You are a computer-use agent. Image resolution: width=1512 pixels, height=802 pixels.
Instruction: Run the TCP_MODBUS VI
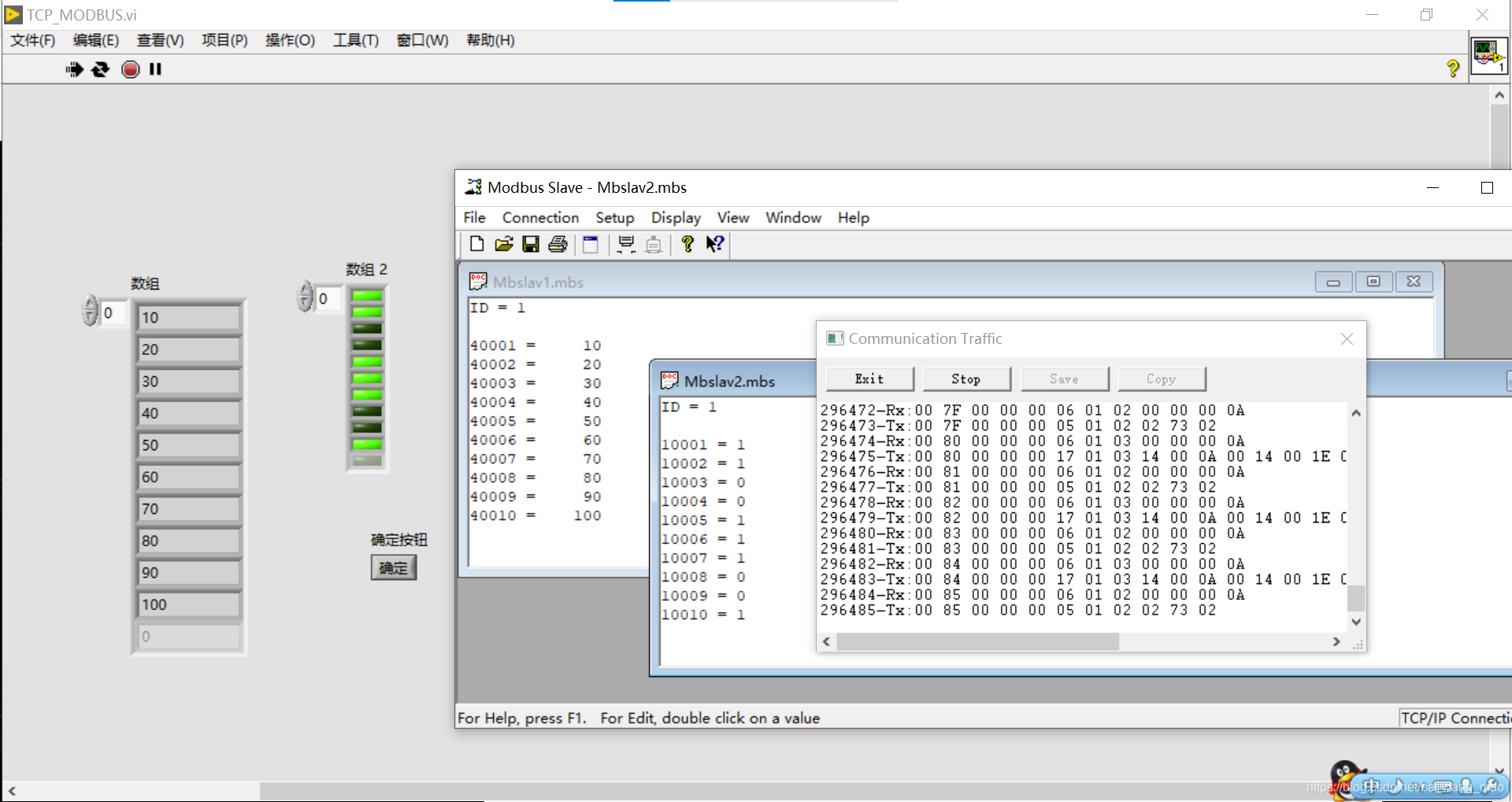74,69
